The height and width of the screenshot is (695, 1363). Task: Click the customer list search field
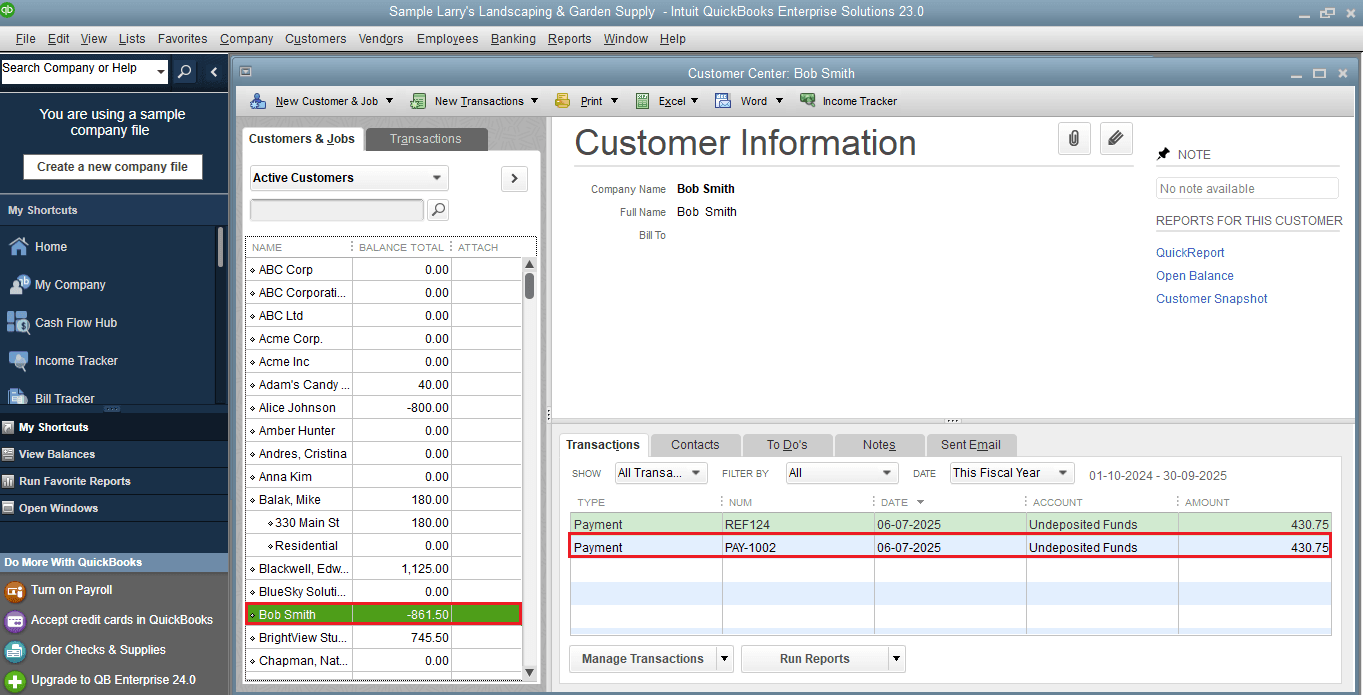pyautogui.click(x=336, y=209)
